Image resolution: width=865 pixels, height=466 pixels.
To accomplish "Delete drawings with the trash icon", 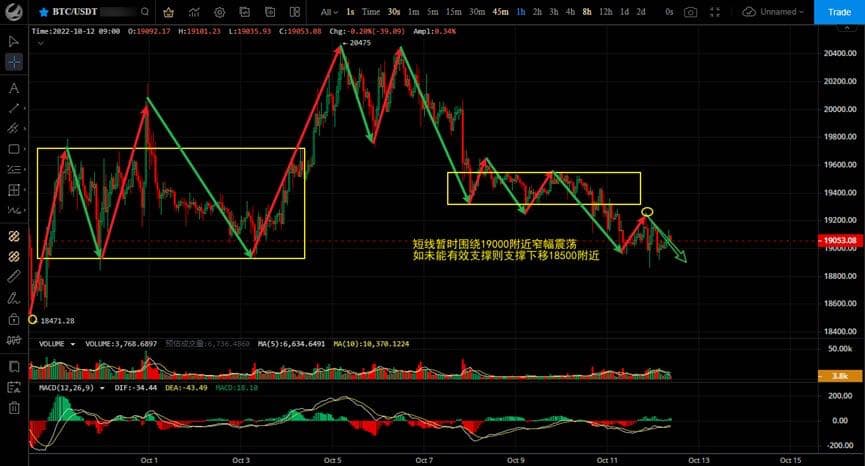I will tap(14, 408).
